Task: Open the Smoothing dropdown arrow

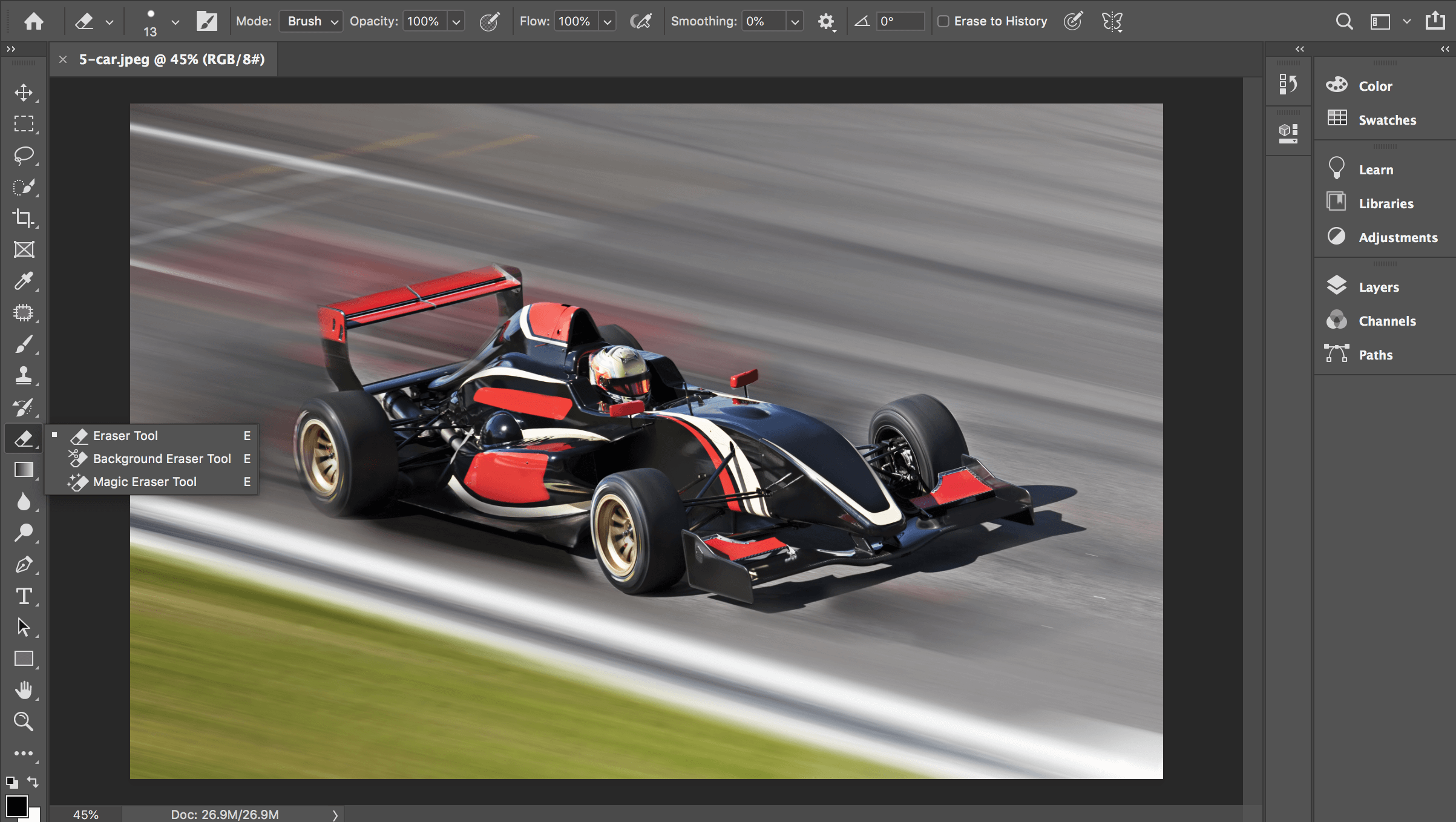Action: pyautogui.click(x=795, y=22)
